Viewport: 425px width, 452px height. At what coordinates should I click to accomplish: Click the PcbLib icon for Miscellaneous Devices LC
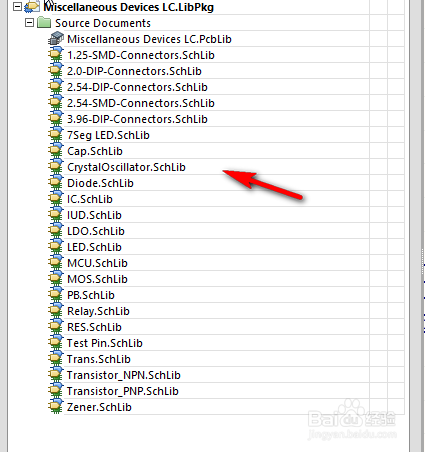tap(56, 39)
